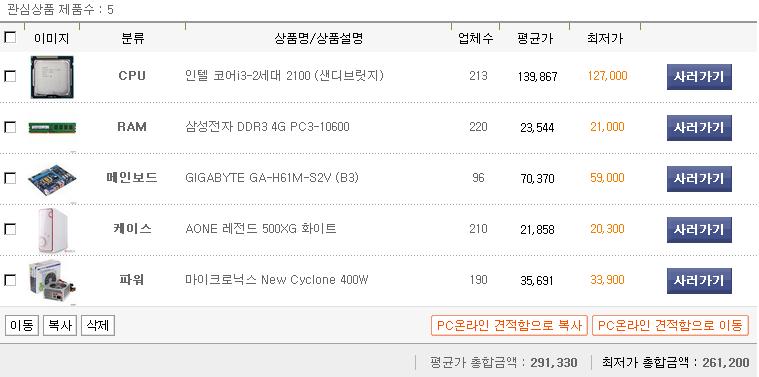Open the AONE white case product image
Viewport: 759px width, 377px height.
pyautogui.click(x=52, y=231)
